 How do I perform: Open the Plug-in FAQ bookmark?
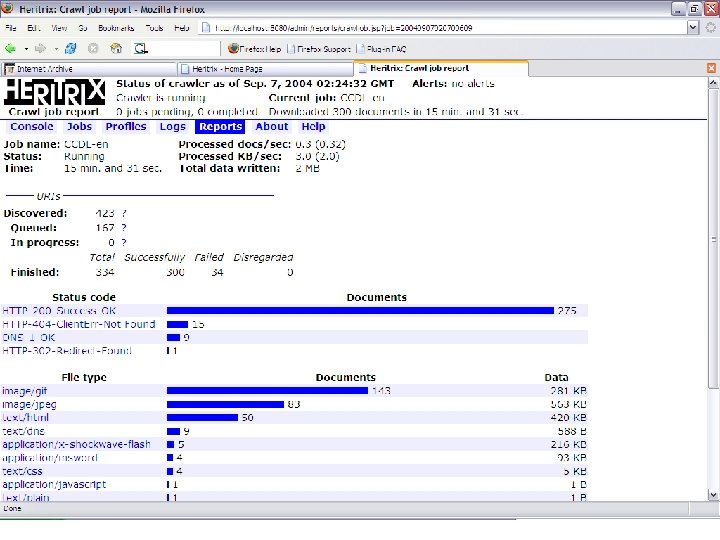coord(381,49)
